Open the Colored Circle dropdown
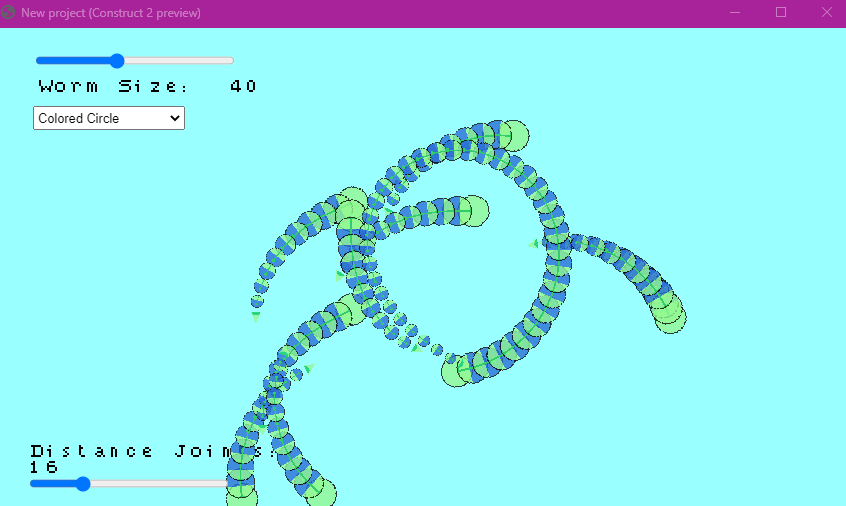This screenshot has width=846, height=506. tap(109, 118)
